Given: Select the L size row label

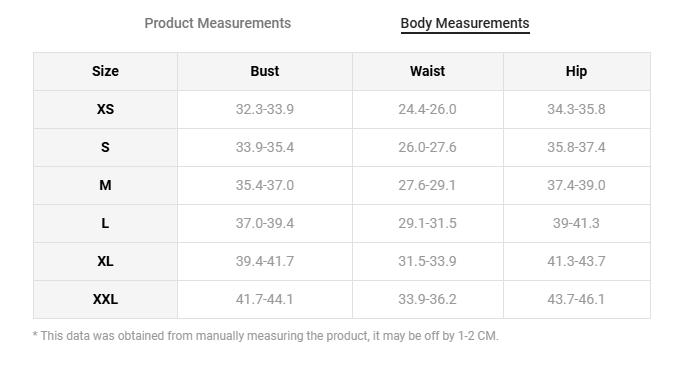Looking at the screenshot, I should coord(105,224).
